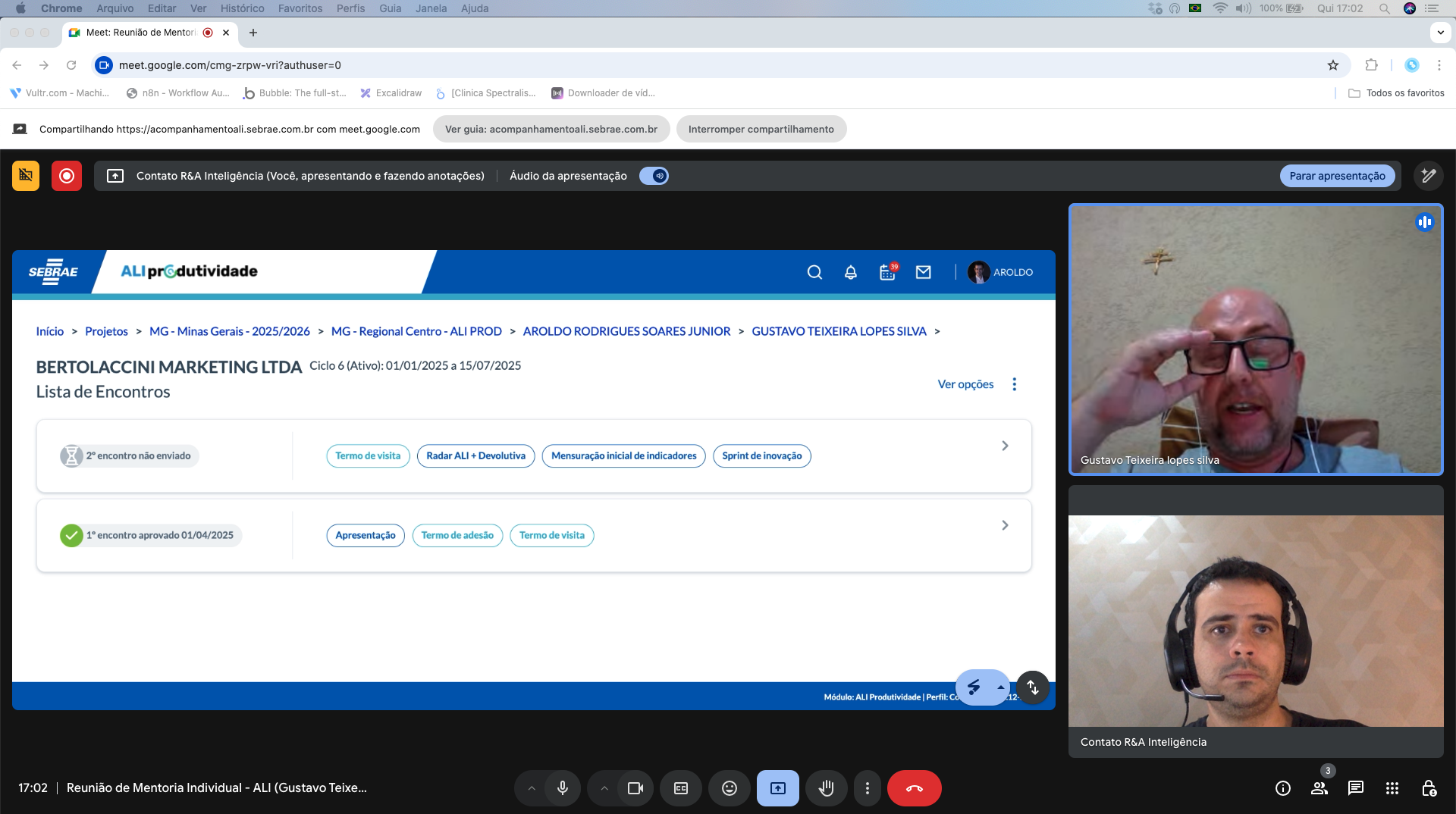Viewport: 1456px width, 814px height.
Task: Select Gustavo Teixeira lopes silva video tile
Action: pyautogui.click(x=1256, y=340)
